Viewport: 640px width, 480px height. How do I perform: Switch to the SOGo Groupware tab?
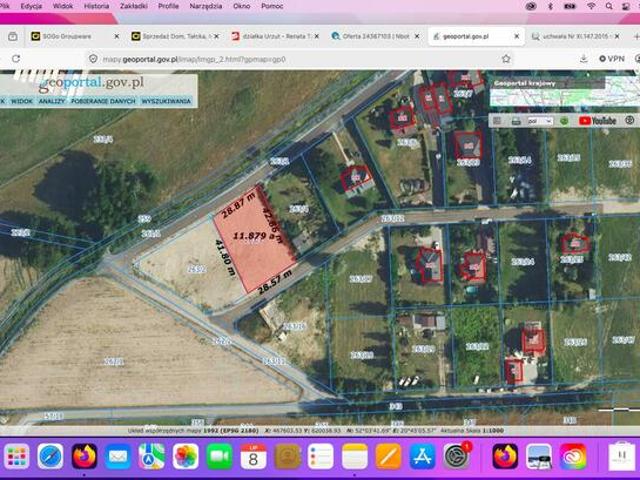[67, 36]
